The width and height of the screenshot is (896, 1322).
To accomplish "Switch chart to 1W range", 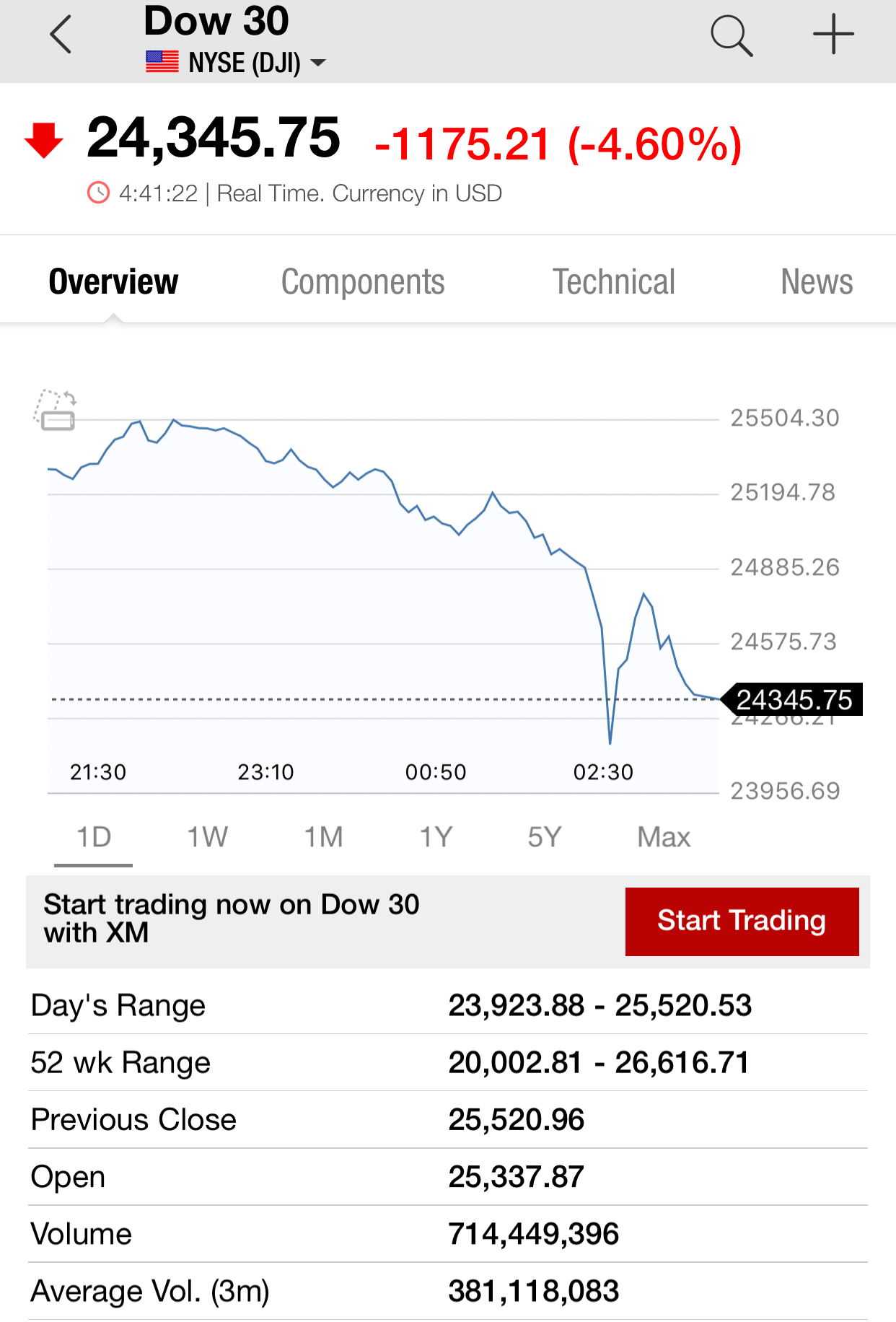I will point(207,838).
